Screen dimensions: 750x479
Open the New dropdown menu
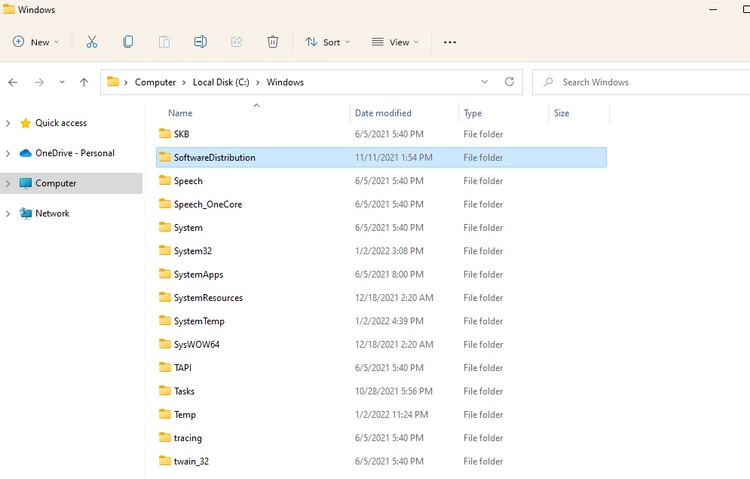tap(36, 42)
